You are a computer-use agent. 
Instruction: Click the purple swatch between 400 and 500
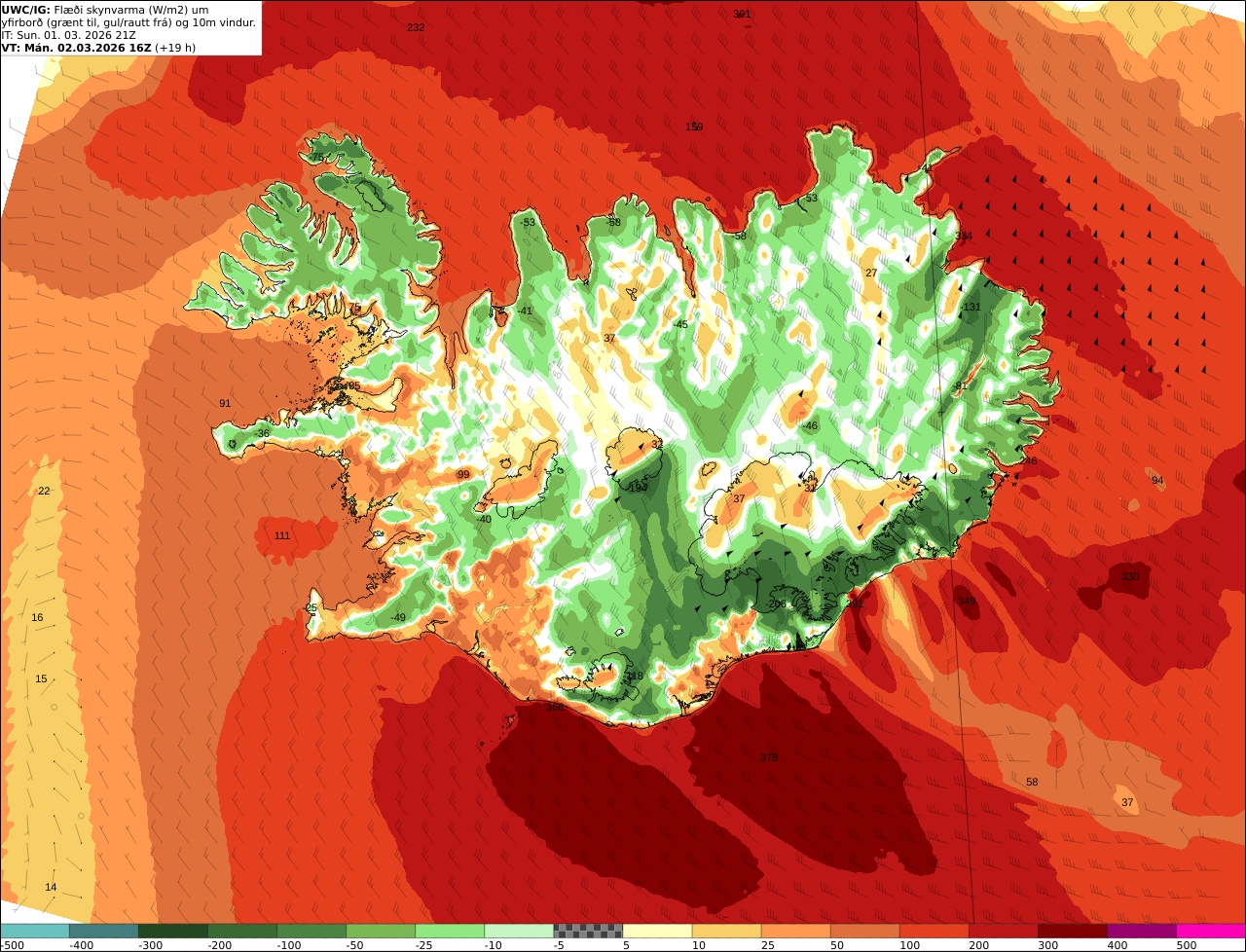1141,931
